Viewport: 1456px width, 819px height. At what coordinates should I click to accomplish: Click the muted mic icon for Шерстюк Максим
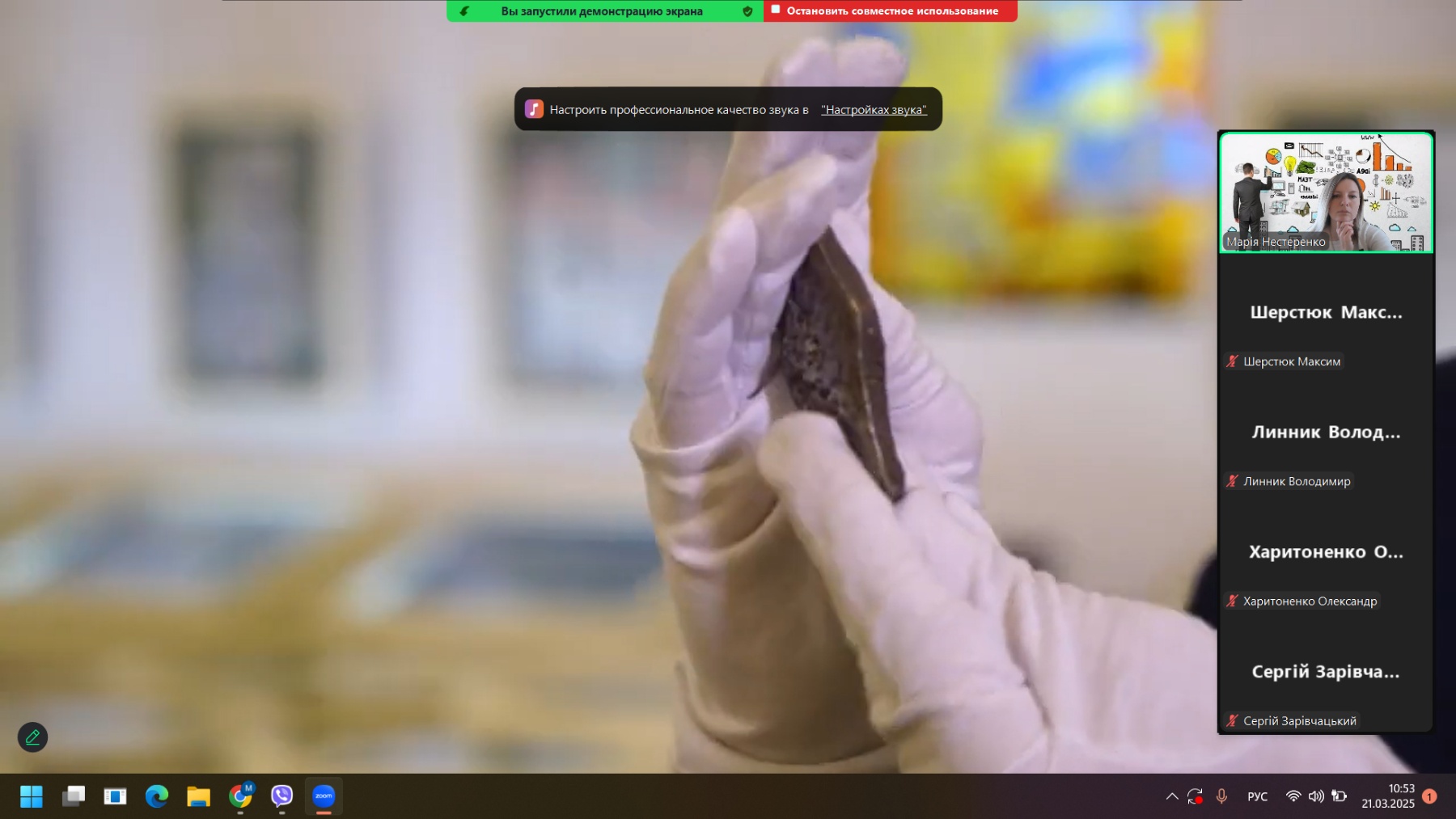click(1232, 361)
